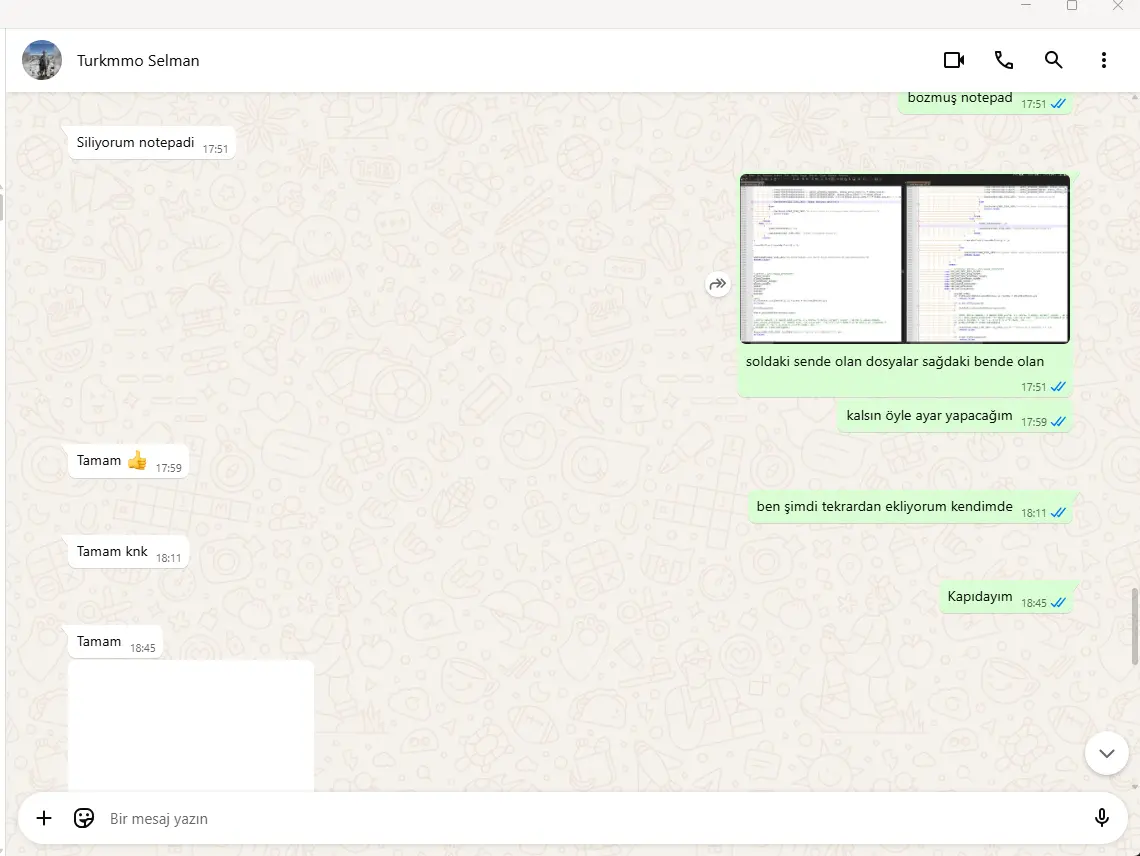This screenshot has height=856, width=1140.
Task: Select the 'kalsın öyle ayar yapacağım' message
Action: tap(929, 416)
